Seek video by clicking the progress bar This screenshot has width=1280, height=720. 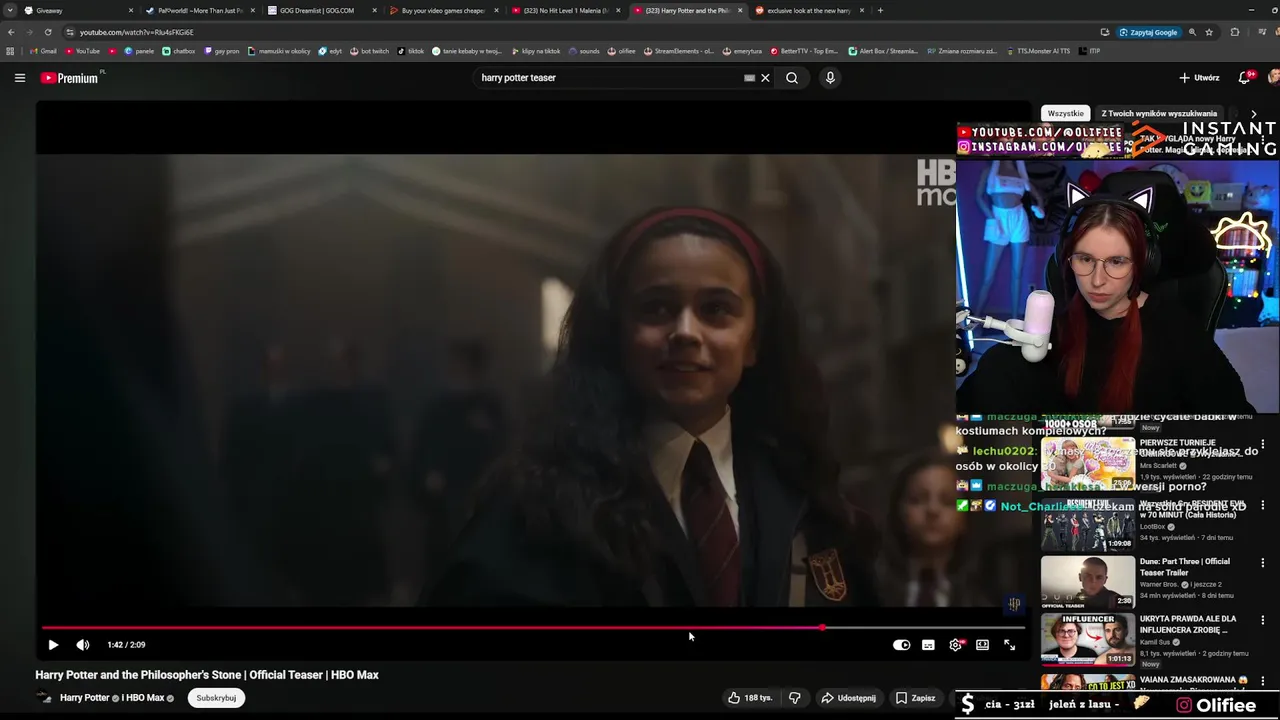pyautogui.click(x=532, y=628)
